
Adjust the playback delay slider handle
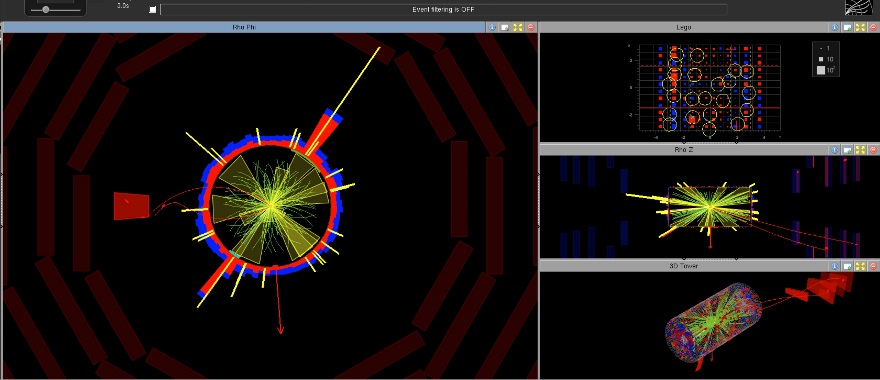click(45, 10)
